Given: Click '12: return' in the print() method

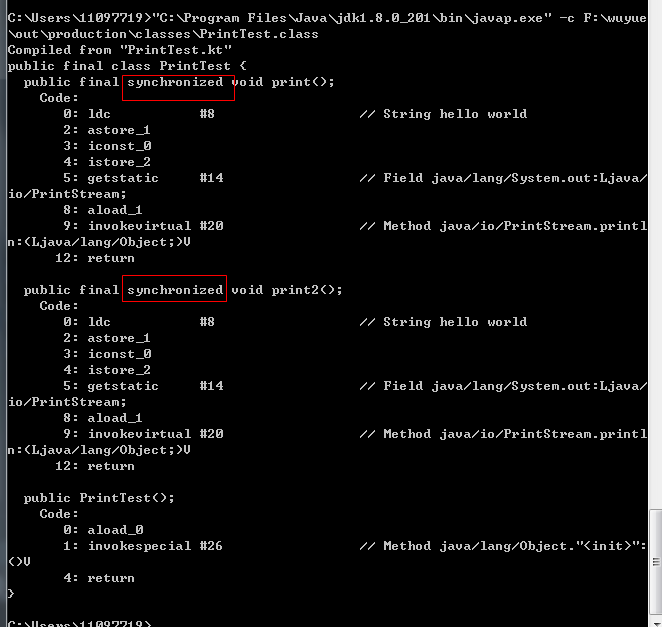Looking at the screenshot, I should [95, 258].
